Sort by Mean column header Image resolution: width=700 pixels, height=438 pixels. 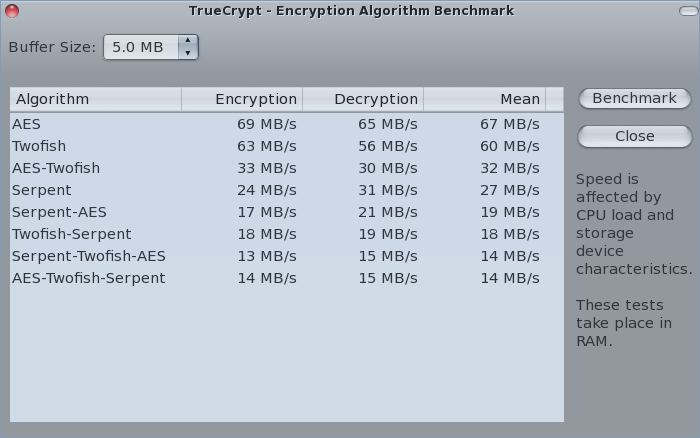click(484, 99)
